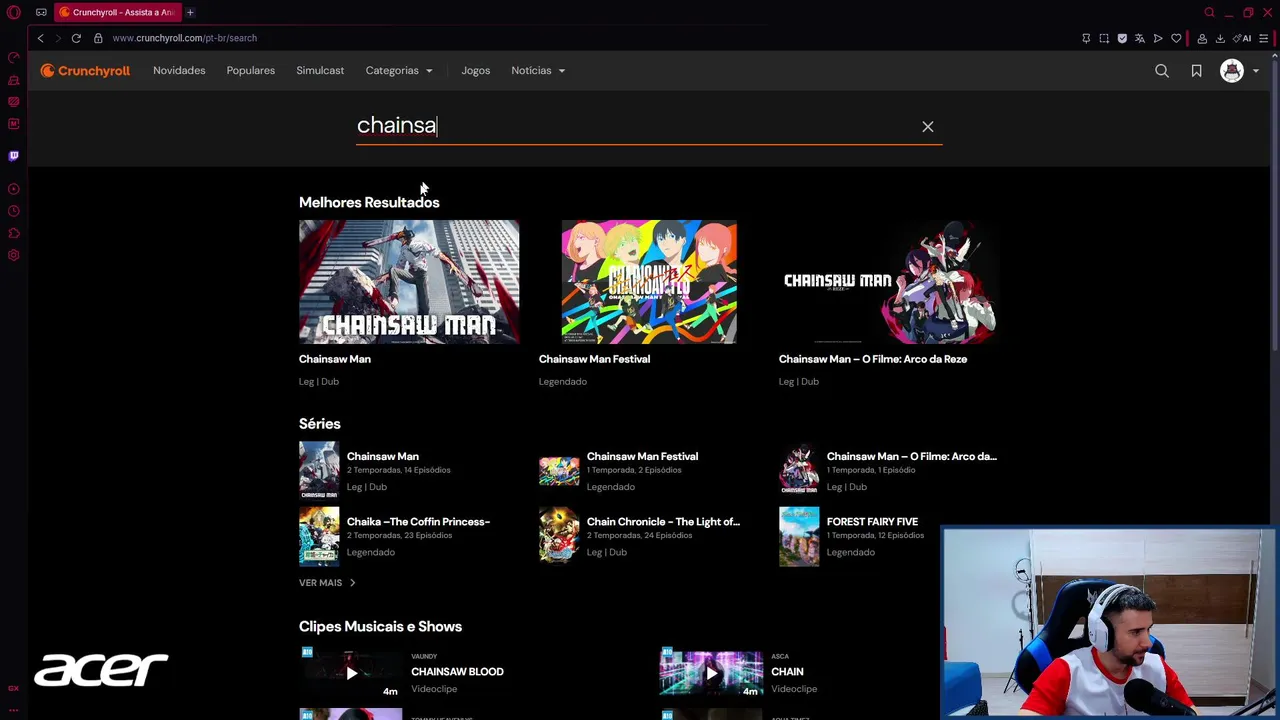1280x720 pixels.
Task: Open the Simulcast menu item
Action: tap(320, 71)
